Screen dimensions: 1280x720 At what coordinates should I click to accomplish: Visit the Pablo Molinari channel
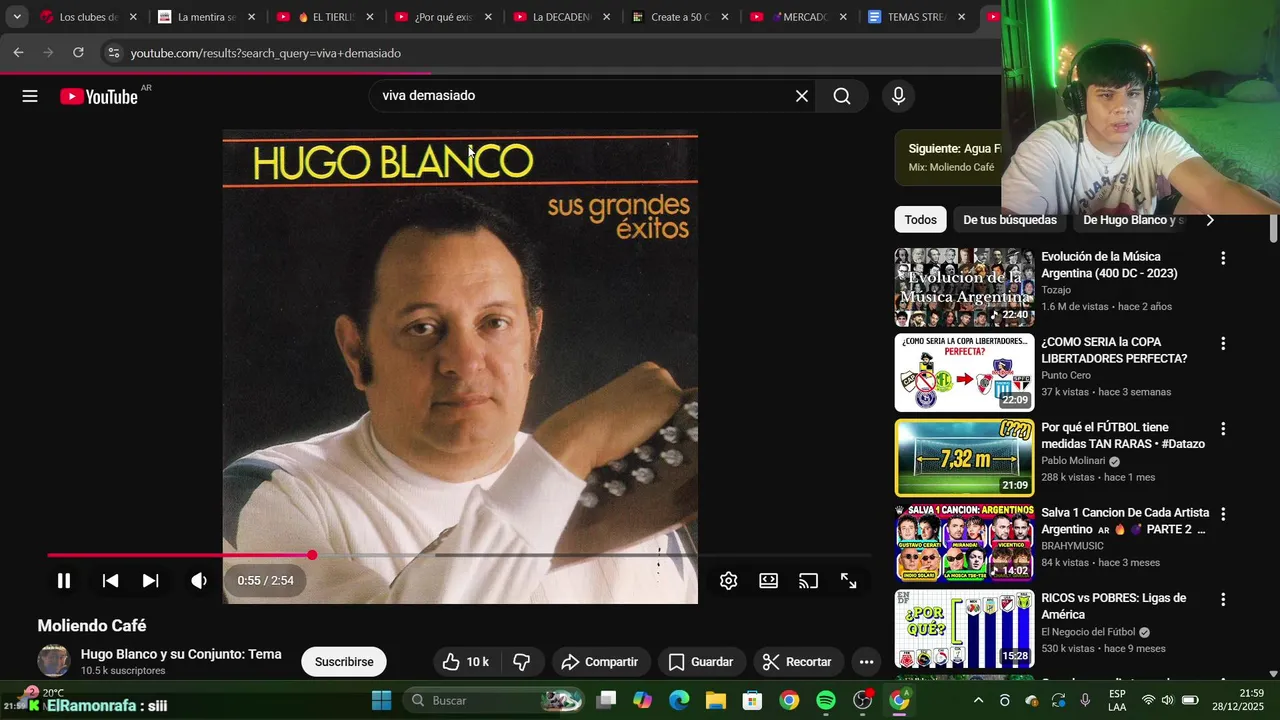coord(1073,461)
